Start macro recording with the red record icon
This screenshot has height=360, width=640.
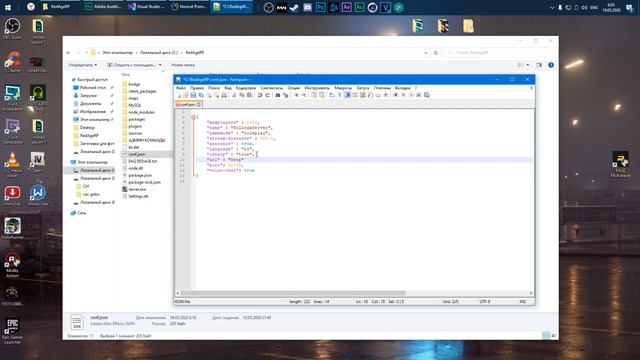click(x=396, y=95)
